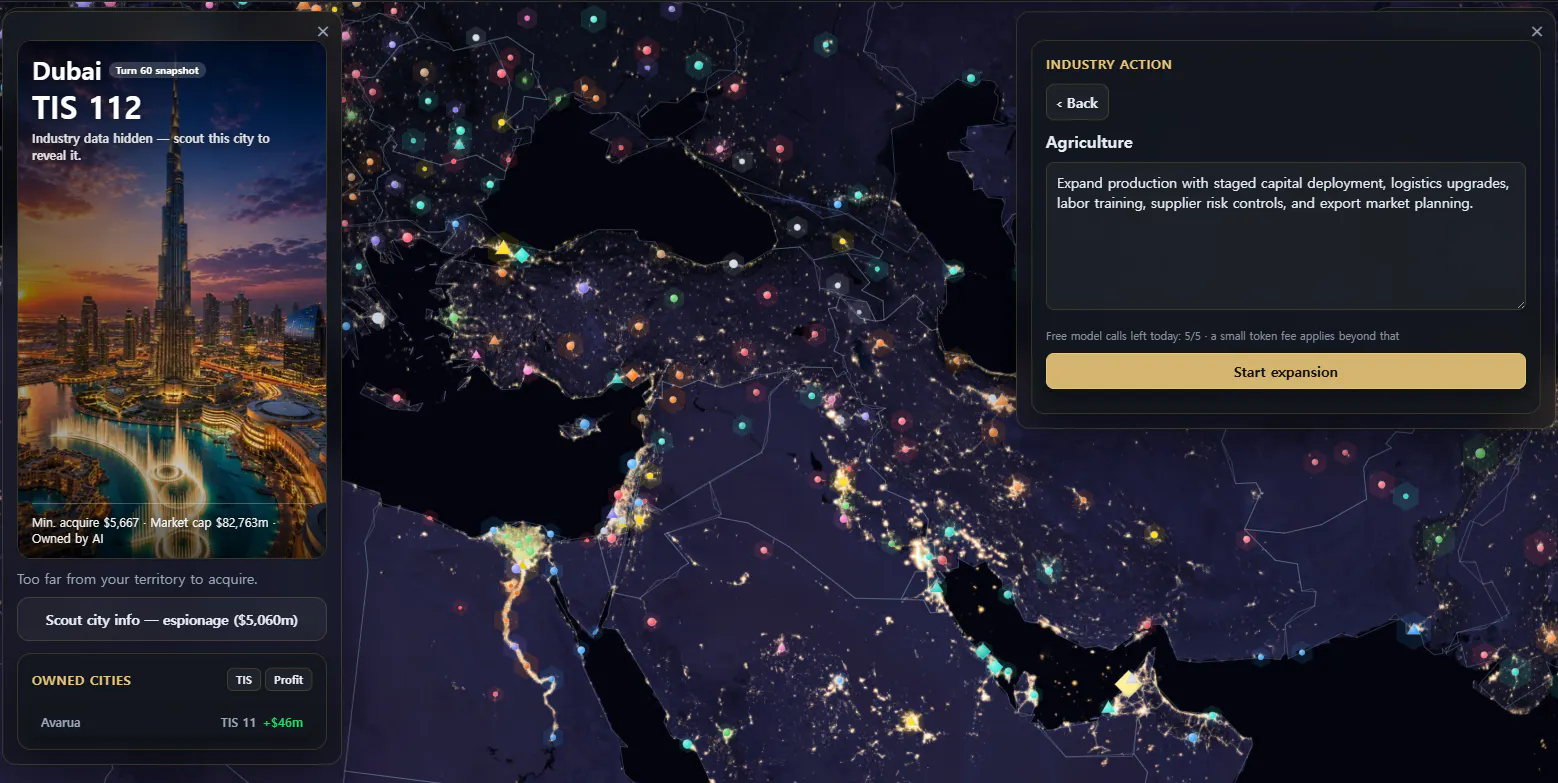Click the Too far from territory message
Image resolution: width=1558 pixels, height=783 pixels.
pos(137,579)
